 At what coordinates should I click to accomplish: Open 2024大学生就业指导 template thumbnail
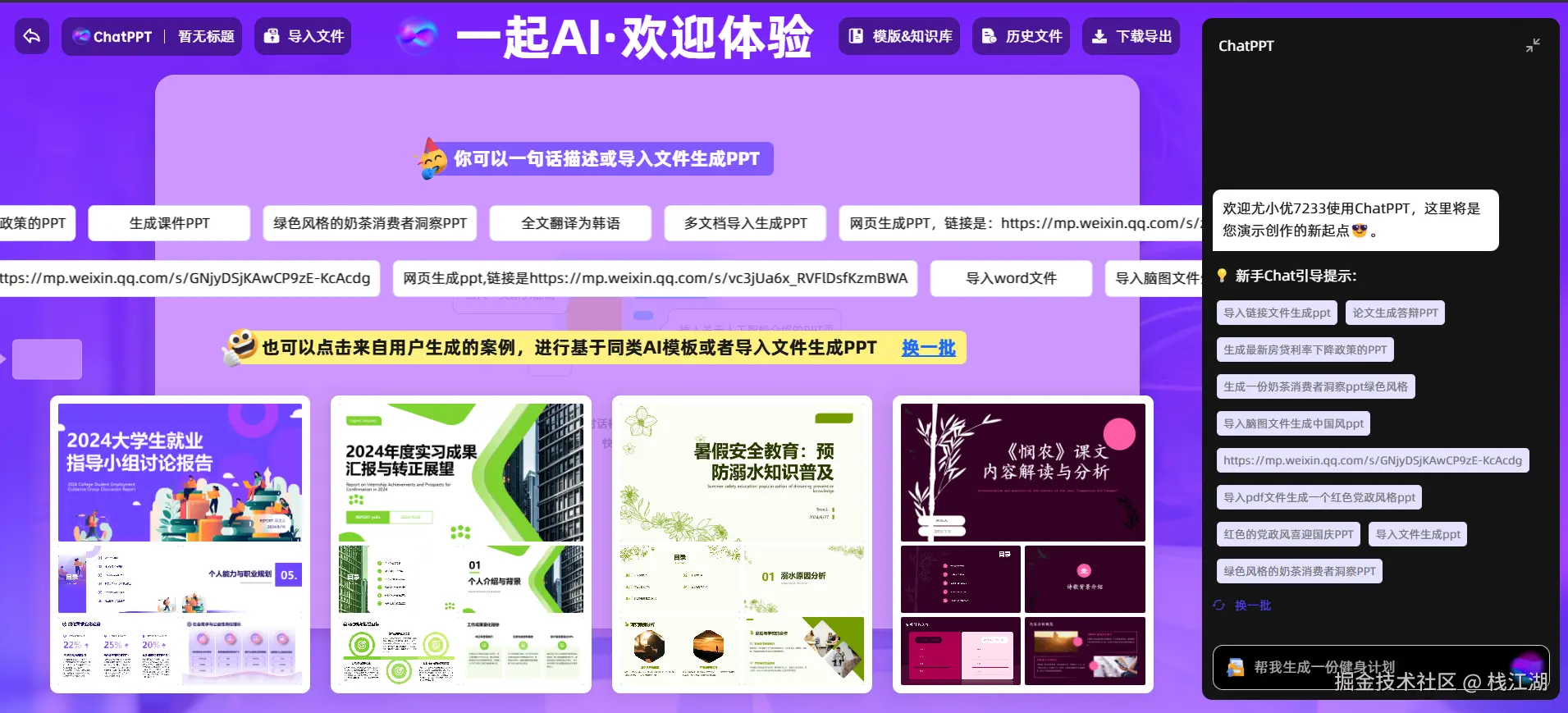pos(180,544)
